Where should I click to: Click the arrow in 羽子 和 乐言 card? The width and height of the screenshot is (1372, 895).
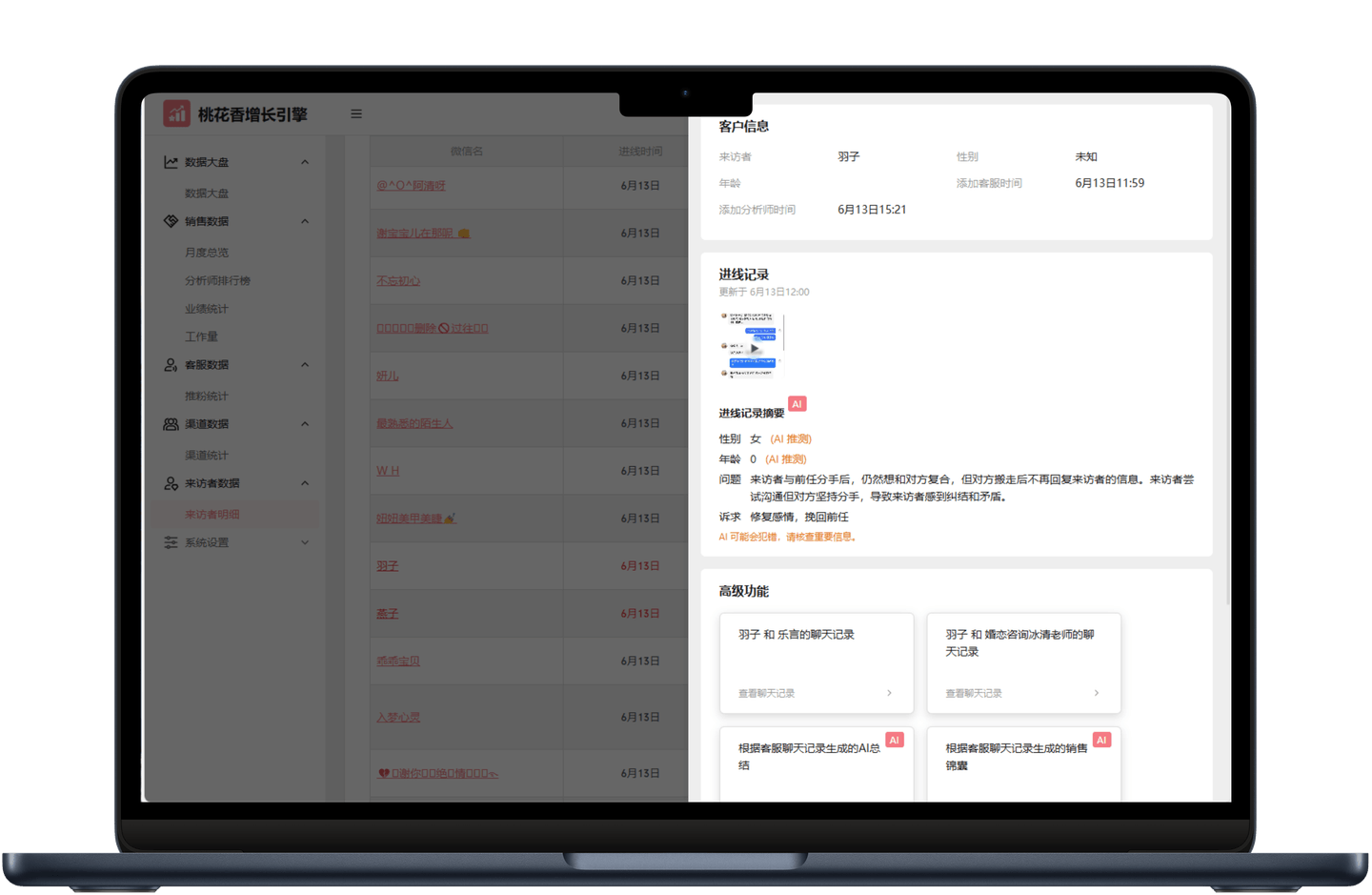(889, 693)
